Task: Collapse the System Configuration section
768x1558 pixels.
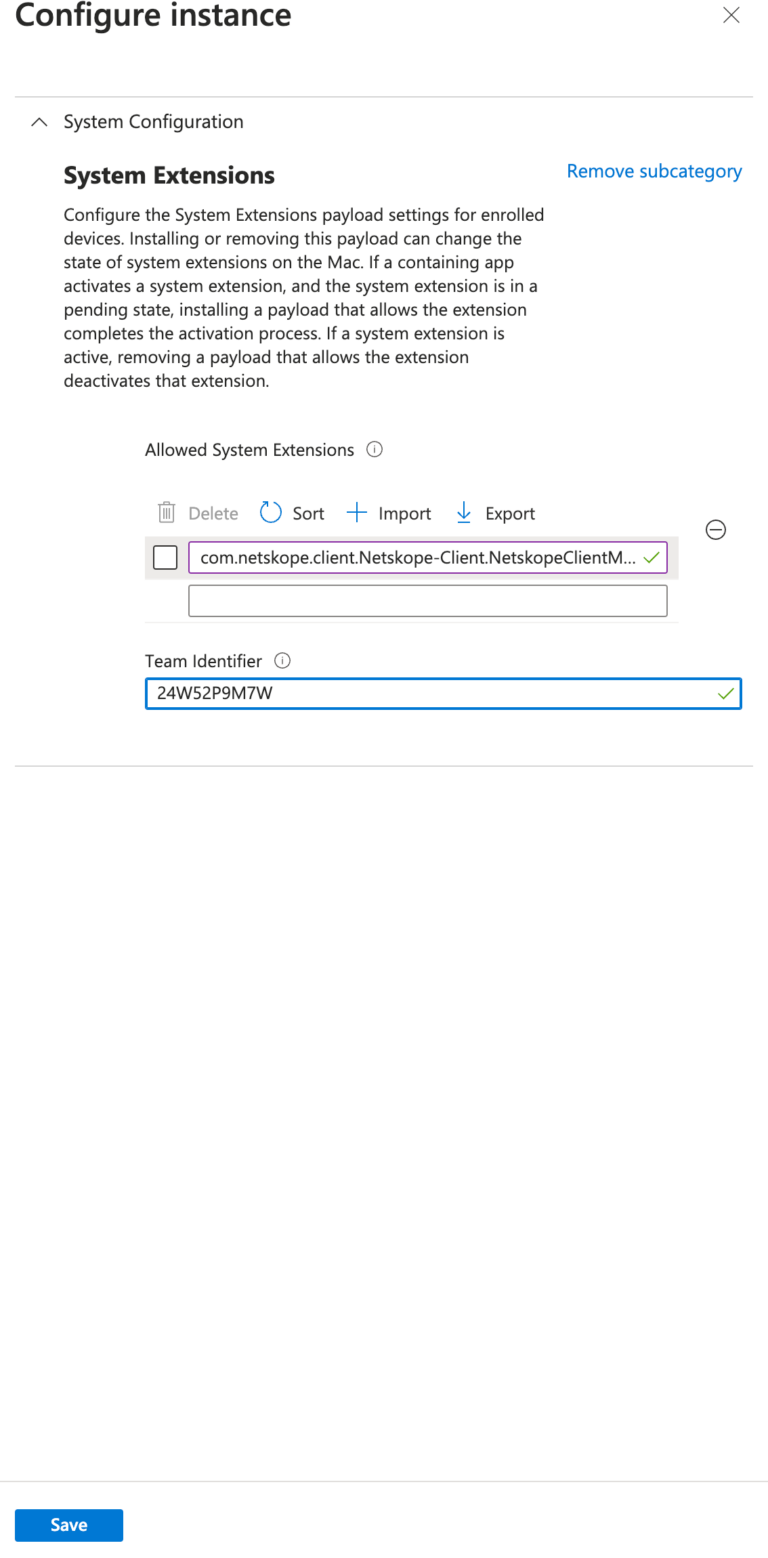Action: pyautogui.click(x=38, y=121)
